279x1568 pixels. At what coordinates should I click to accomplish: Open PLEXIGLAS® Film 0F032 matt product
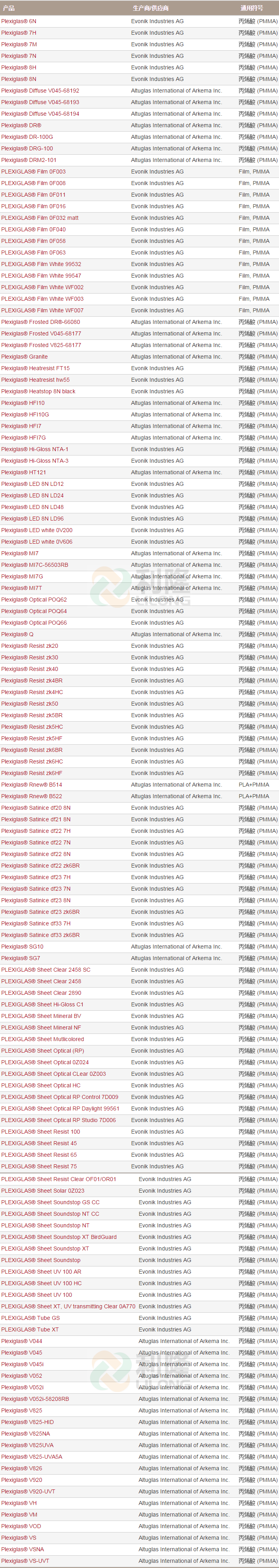pos(39,218)
